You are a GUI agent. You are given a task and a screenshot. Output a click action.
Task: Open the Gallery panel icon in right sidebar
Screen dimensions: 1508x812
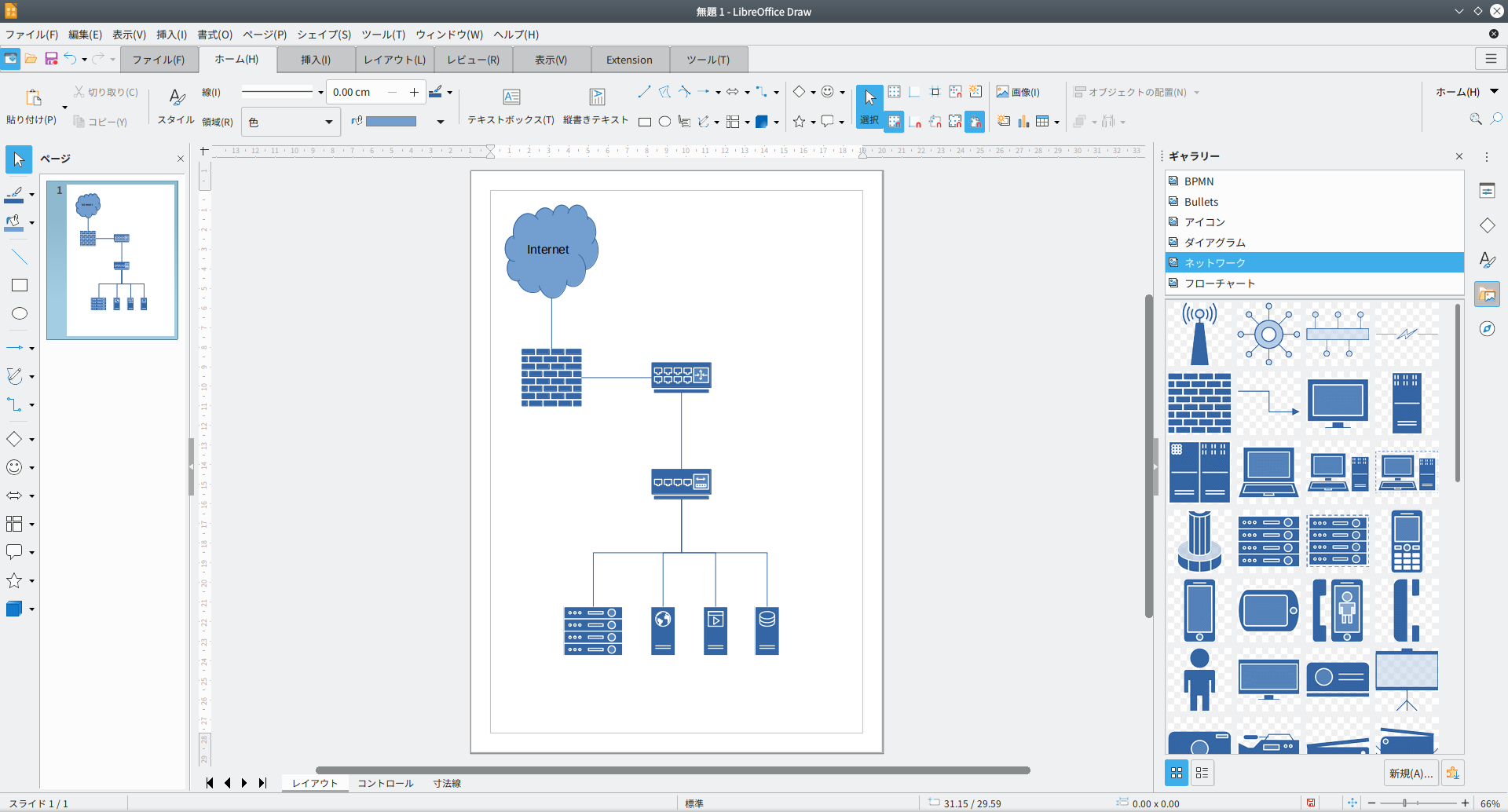coord(1488,294)
